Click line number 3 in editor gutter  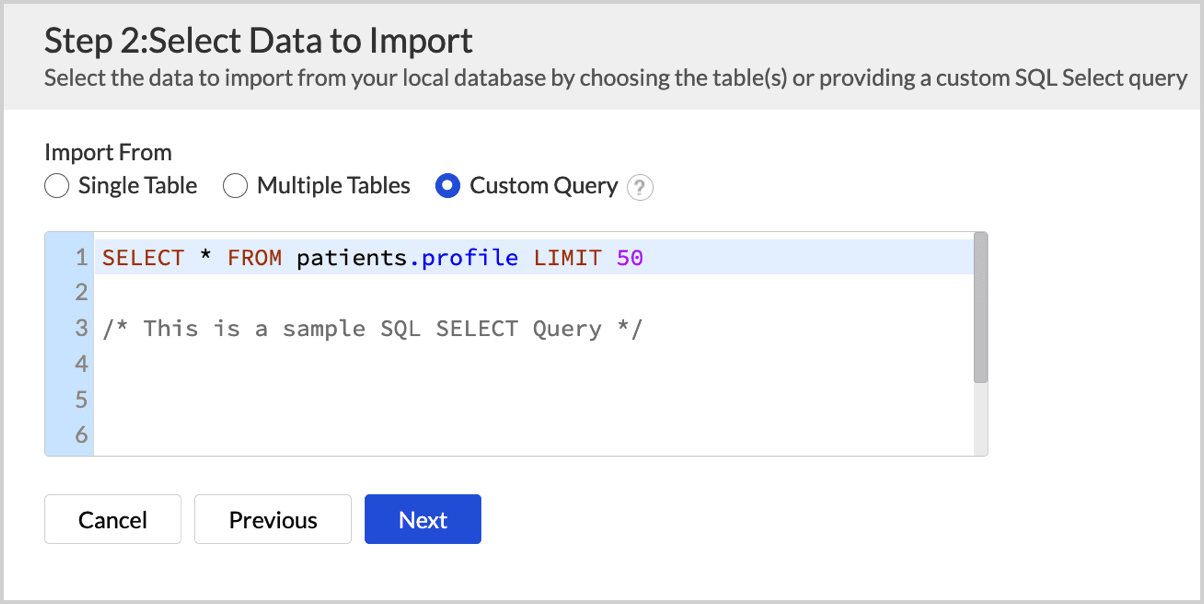tap(81, 329)
